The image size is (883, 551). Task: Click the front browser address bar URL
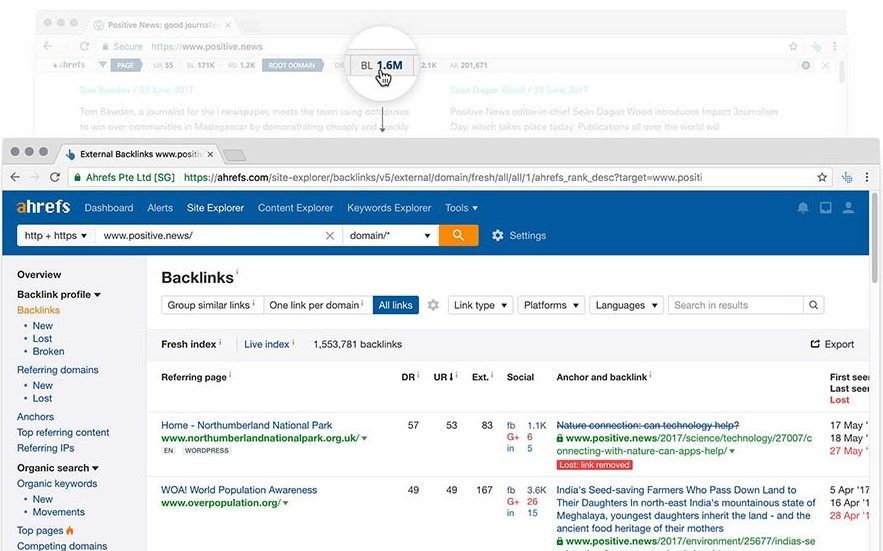[x=443, y=177]
